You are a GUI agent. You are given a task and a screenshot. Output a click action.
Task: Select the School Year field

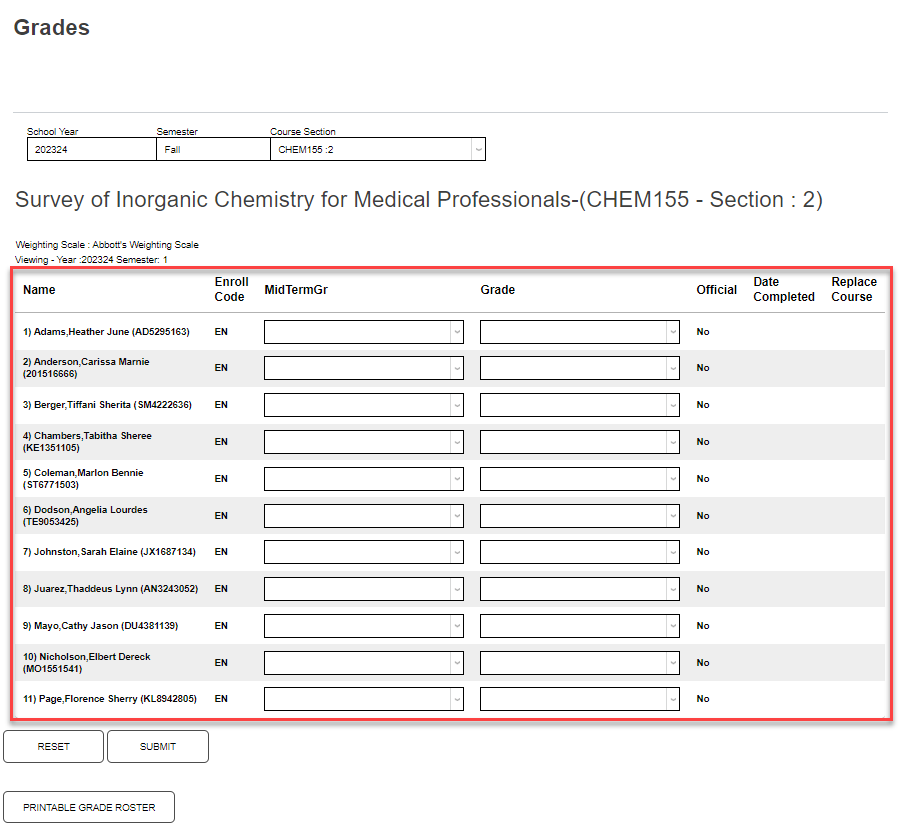[90, 148]
